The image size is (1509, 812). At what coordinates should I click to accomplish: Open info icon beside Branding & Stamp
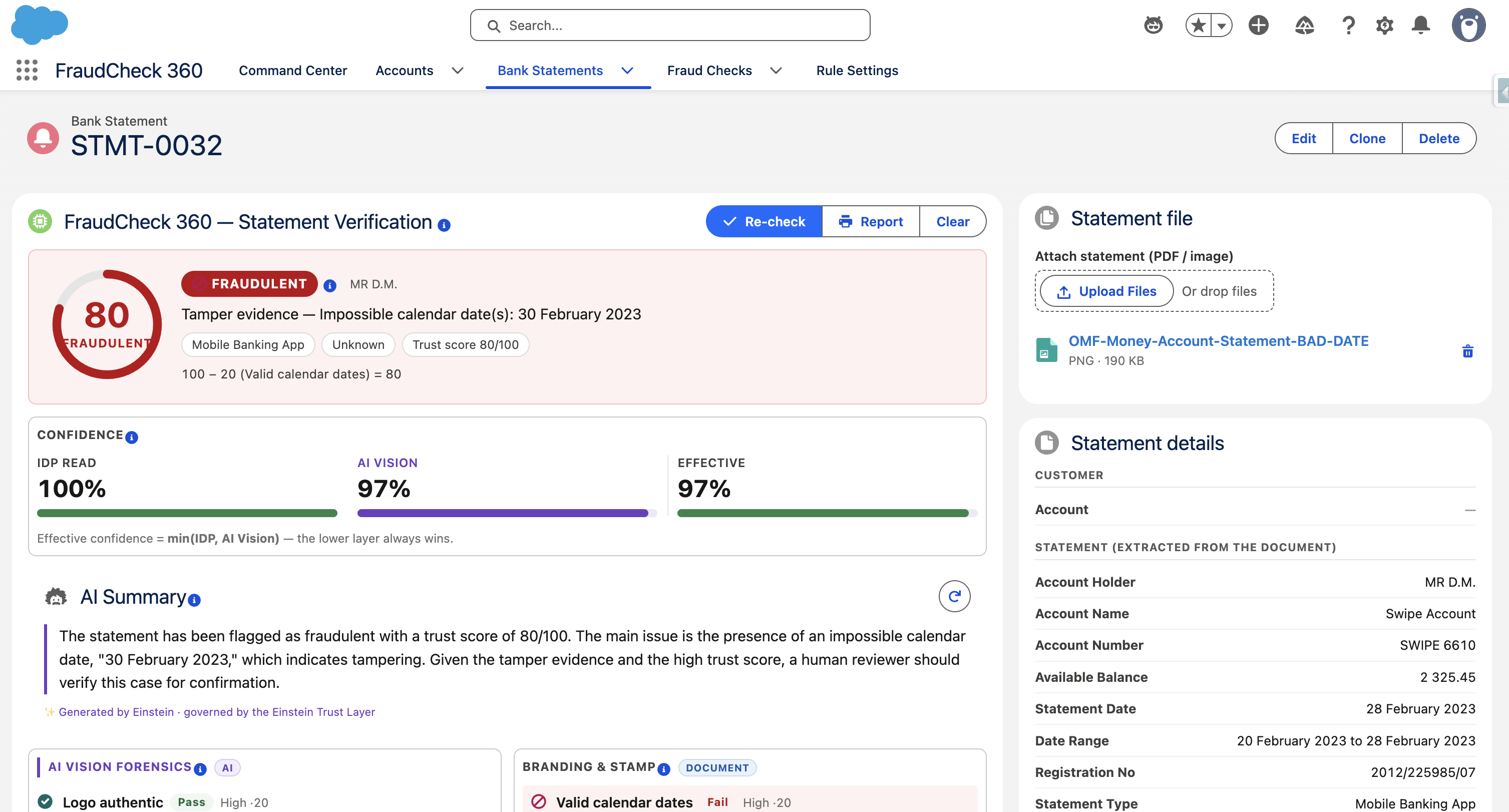point(664,769)
